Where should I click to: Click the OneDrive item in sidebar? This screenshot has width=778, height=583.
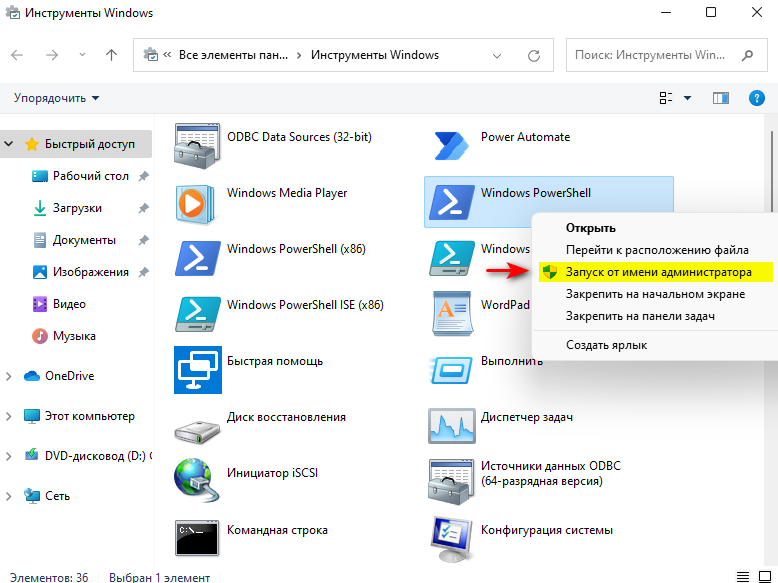pyautogui.click(x=69, y=376)
